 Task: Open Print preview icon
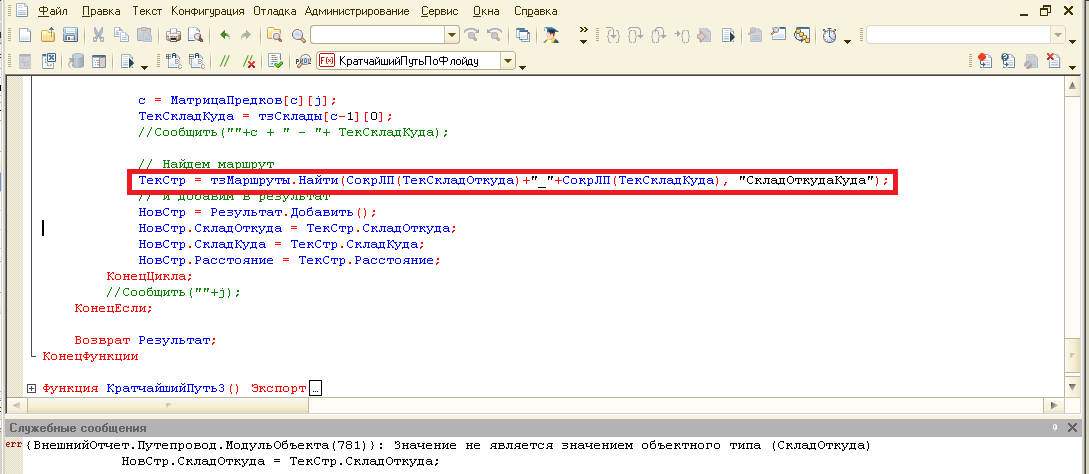[x=196, y=35]
